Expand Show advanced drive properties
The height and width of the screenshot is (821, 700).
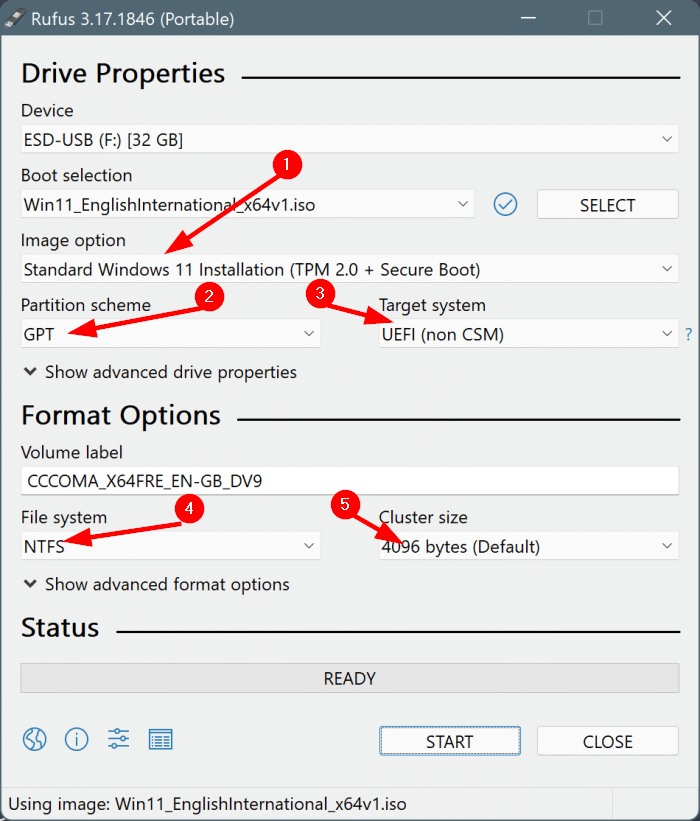click(160, 372)
